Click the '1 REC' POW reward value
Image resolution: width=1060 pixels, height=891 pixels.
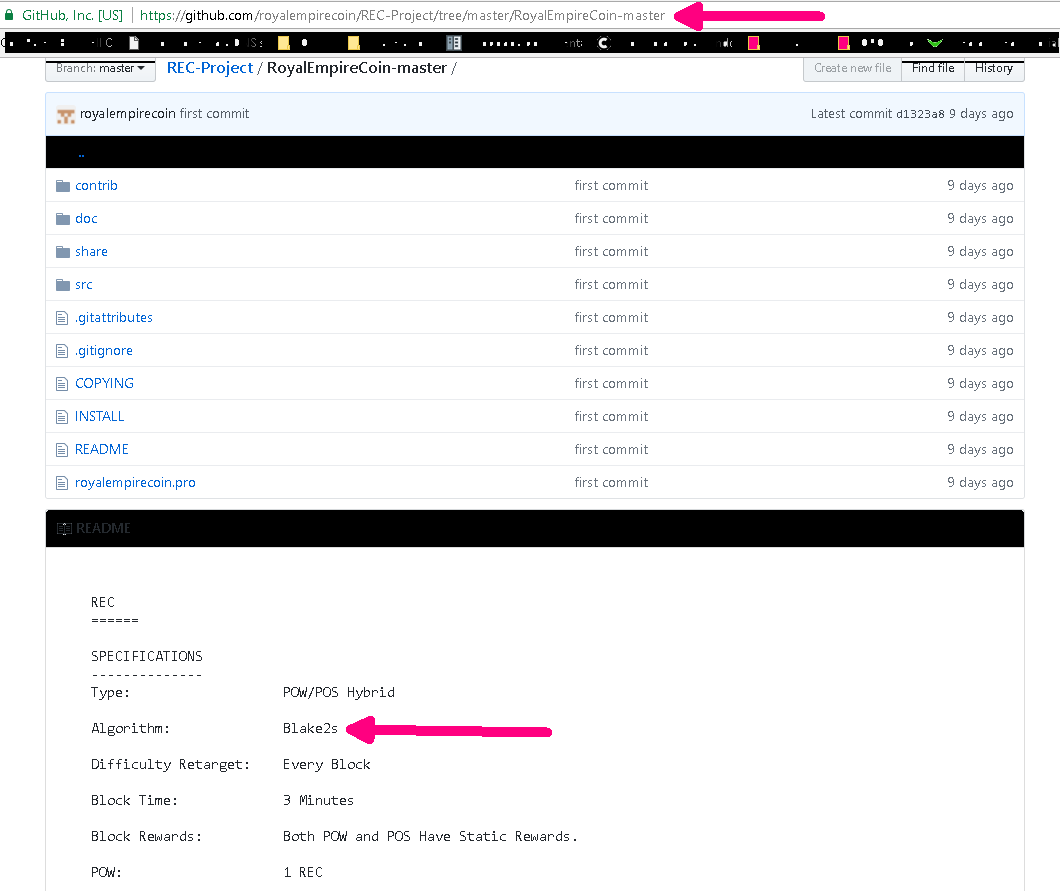coord(303,872)
